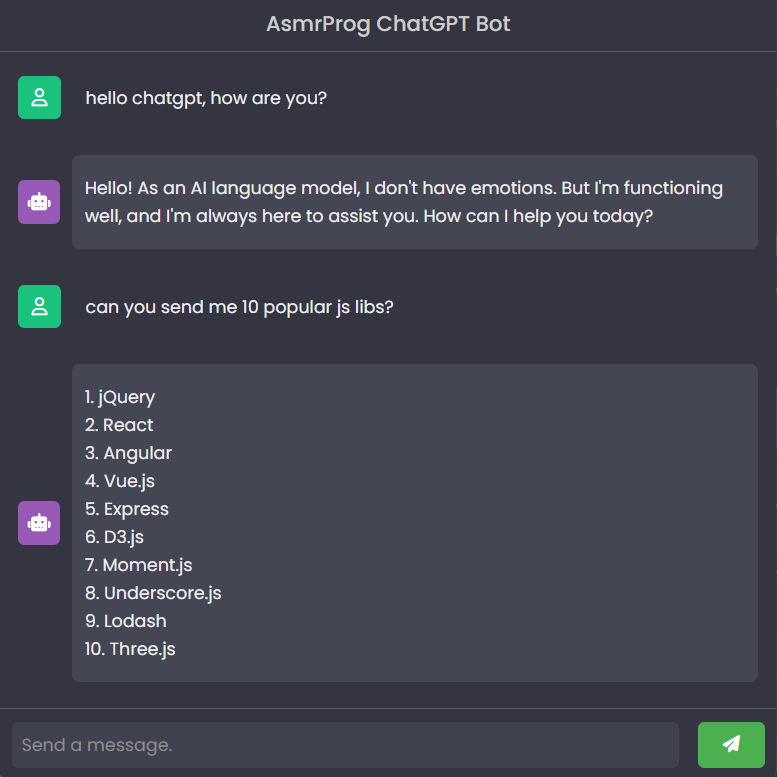Image resolution: width=777 pixels, height=777 pixels.
Task: Click the '4. Vue.js' list entry
Action: tap(120, 481)
